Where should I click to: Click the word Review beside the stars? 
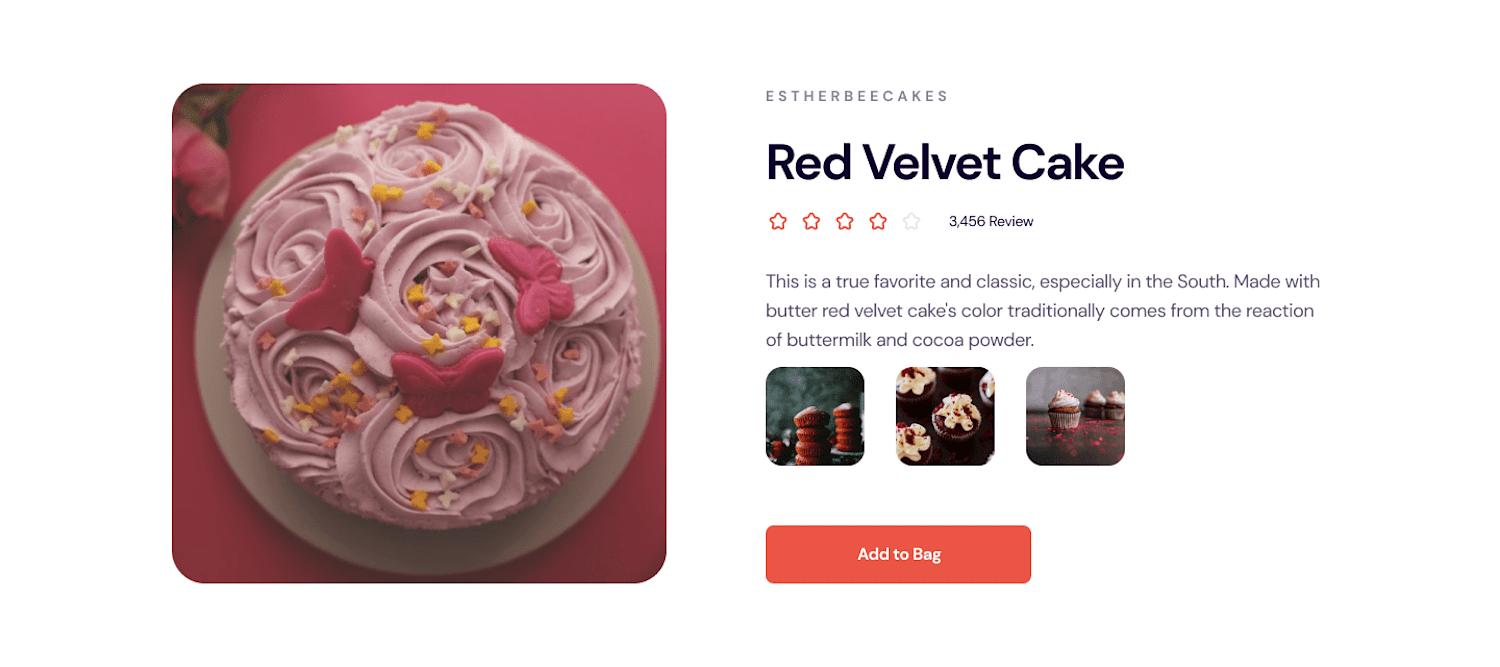tap(1011, 221)
